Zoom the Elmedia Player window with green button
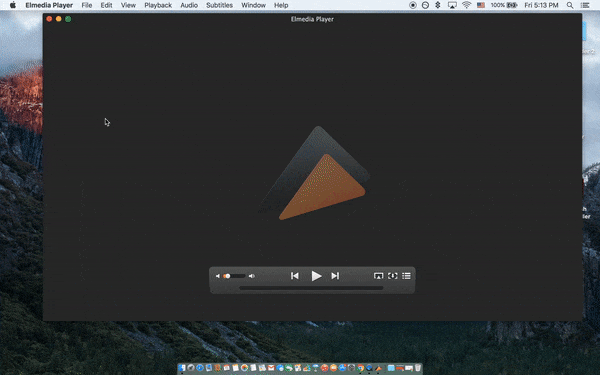Viewport: 600px width, 375px height. tap(68, 19)
